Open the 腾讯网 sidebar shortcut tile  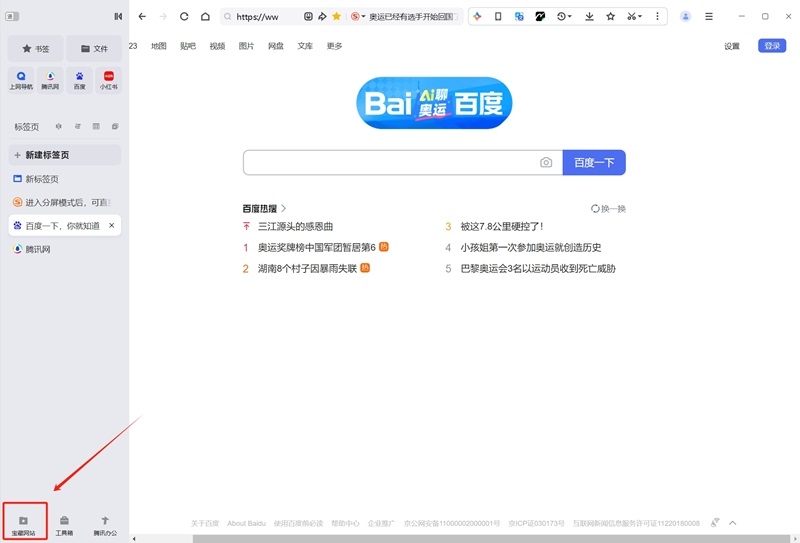(x=50, y=80)
